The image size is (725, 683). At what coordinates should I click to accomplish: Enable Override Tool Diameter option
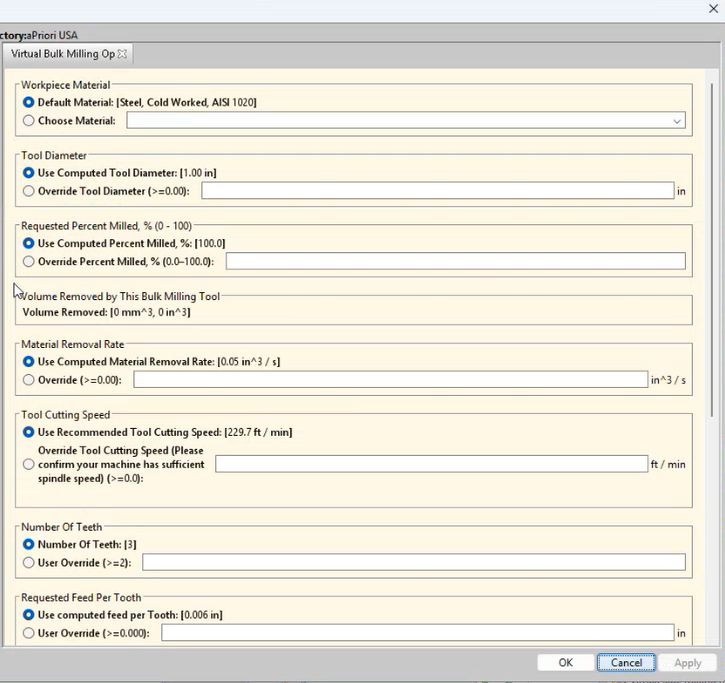click(29, 191)
